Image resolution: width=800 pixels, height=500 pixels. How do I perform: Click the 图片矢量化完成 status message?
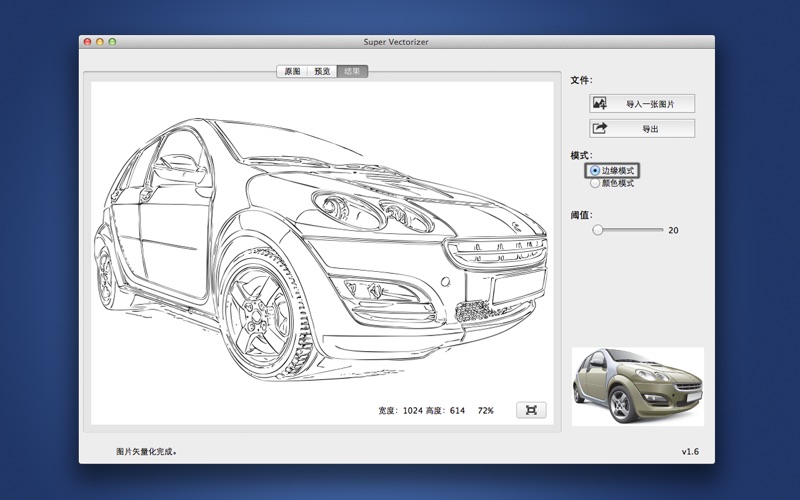146,452
